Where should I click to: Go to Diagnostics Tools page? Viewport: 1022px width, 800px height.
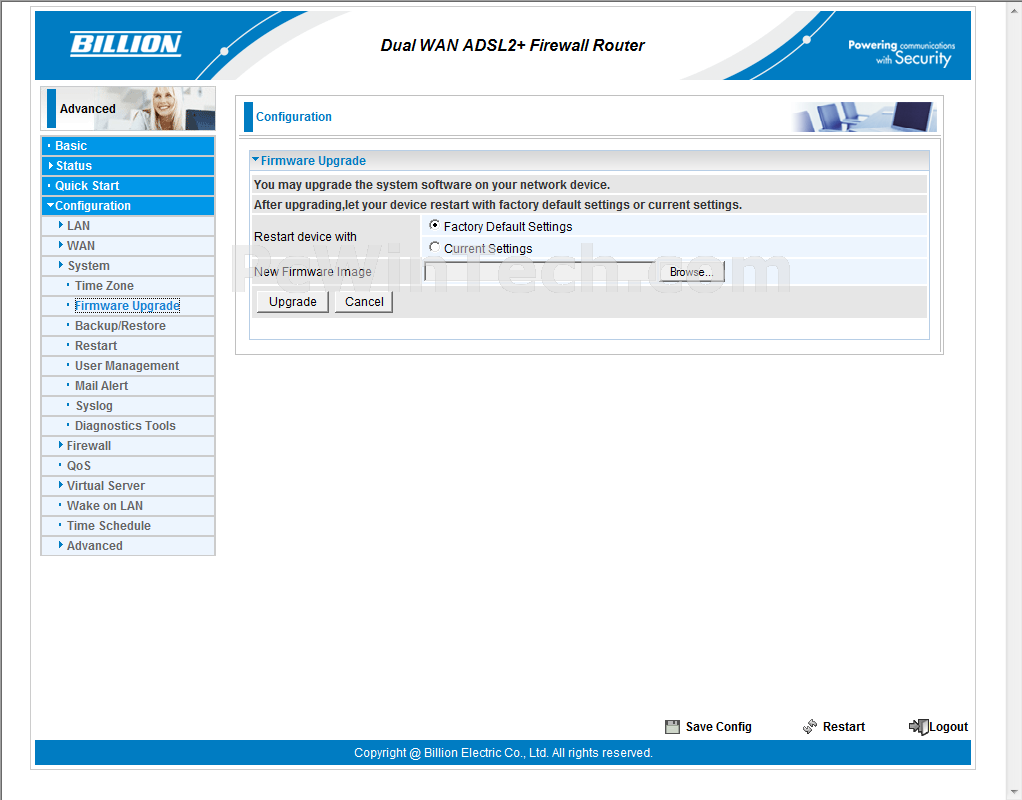pyautogui.click(x=125, y=426)
